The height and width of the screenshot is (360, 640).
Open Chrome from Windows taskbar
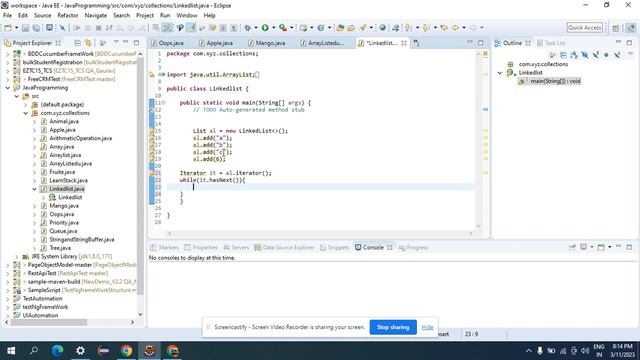127,351
